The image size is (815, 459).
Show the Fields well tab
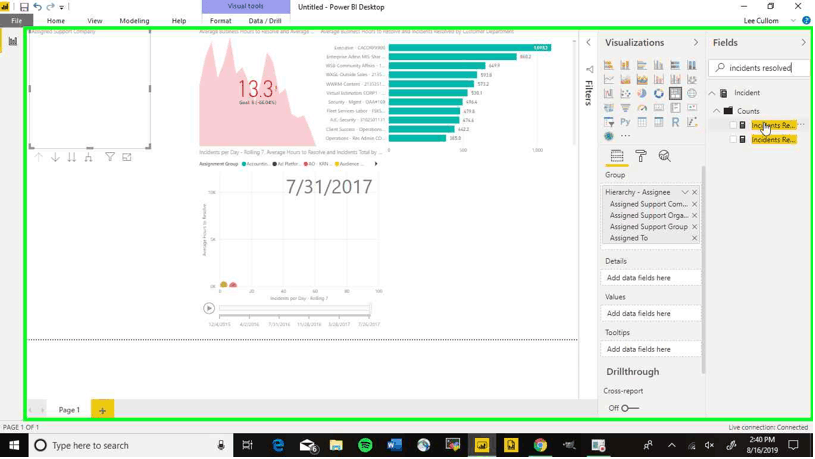[x=617, y=156]
